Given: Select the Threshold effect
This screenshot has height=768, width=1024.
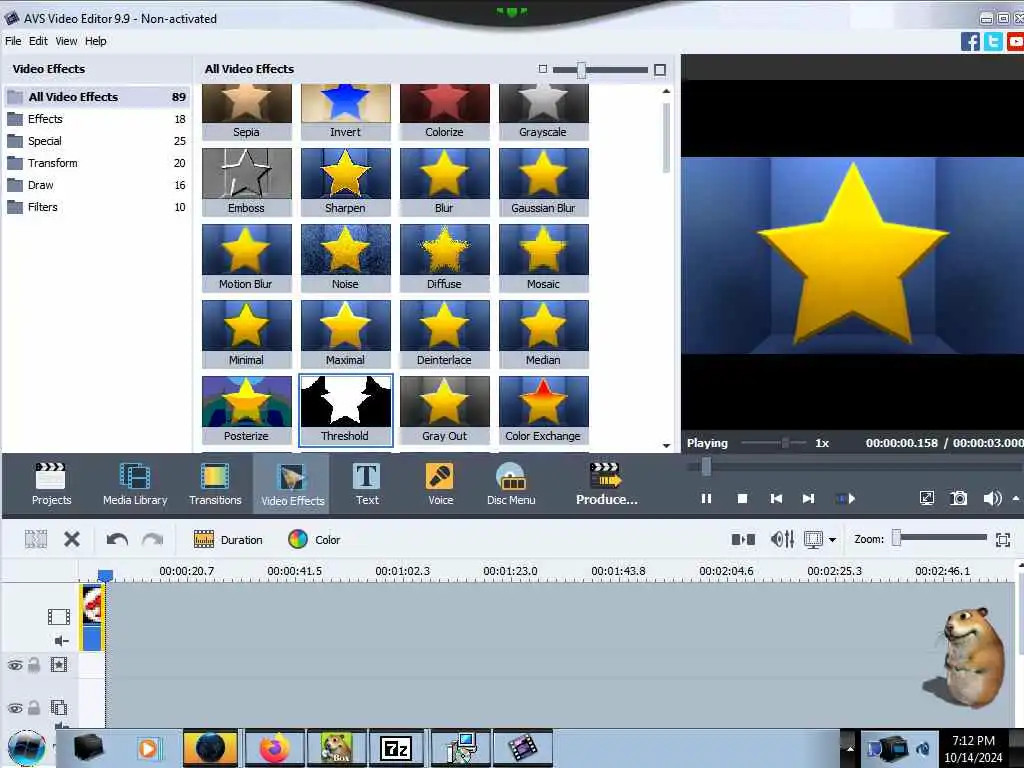Looking at the screenshot, I should coord(345,409).
